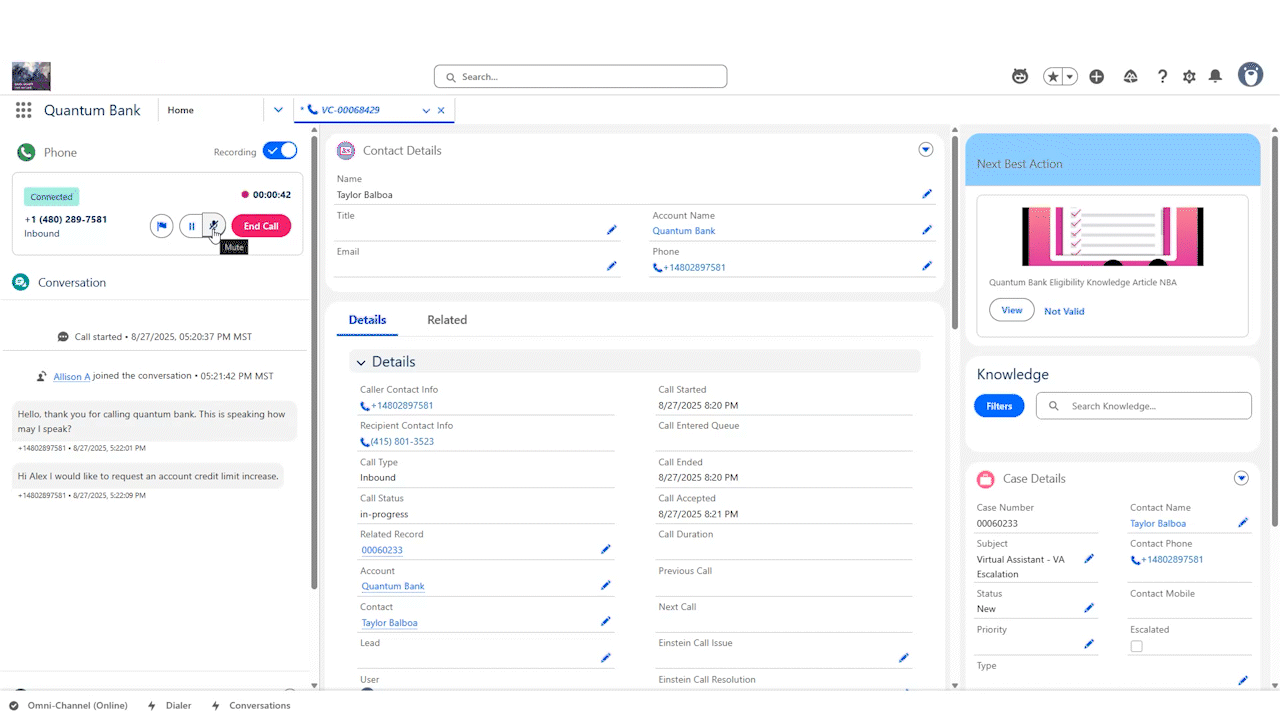The height and width of the screenshot is (720, 1280).
Task: Pause the ongoing call
Action: pyautogui.click(x=191, y=226)
